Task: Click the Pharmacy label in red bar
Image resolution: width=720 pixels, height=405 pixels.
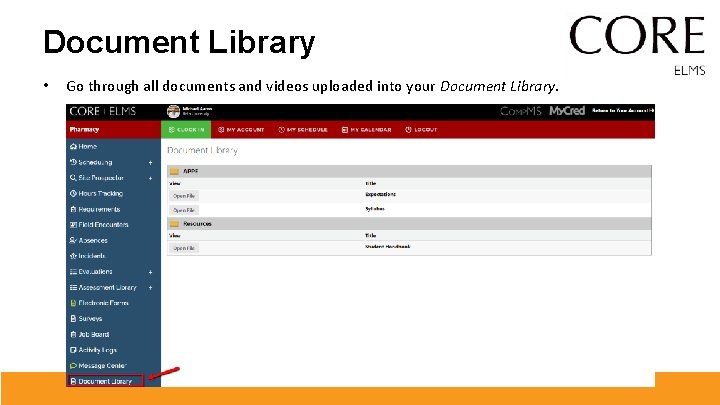Action: tap(84, 129)
